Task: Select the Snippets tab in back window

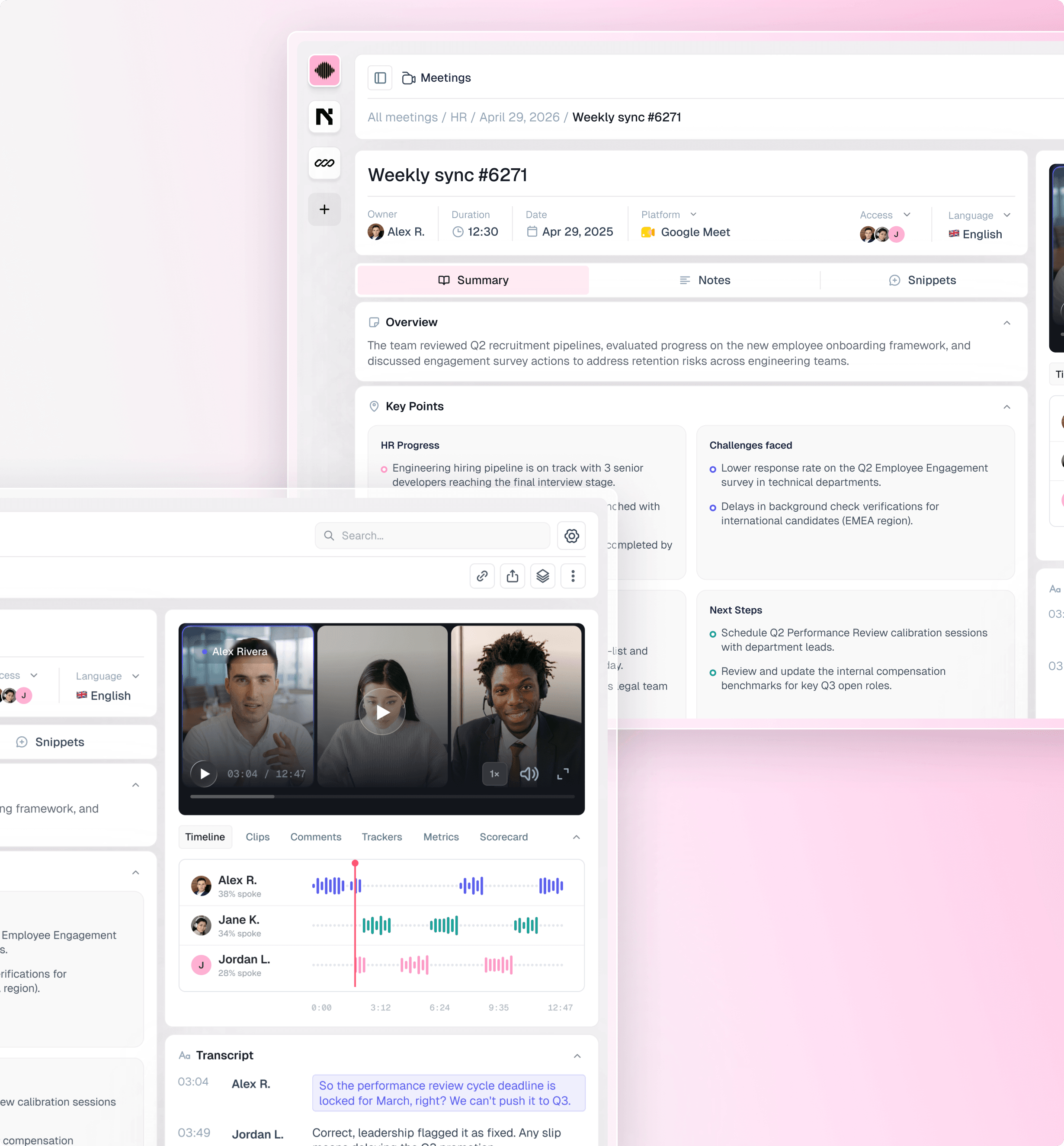Action: click(x=923, y=280)
